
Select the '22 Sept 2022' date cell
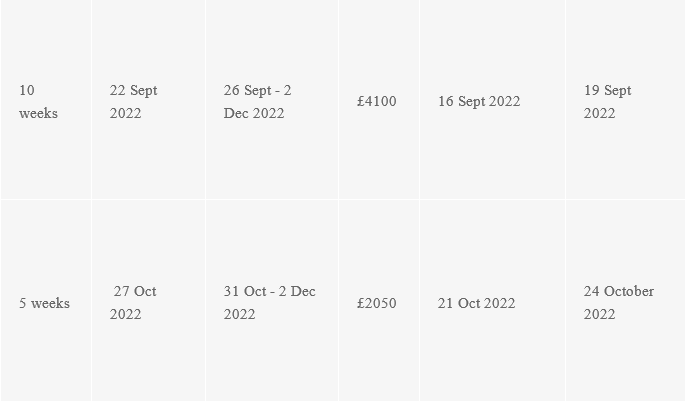(x=149, y=100)
